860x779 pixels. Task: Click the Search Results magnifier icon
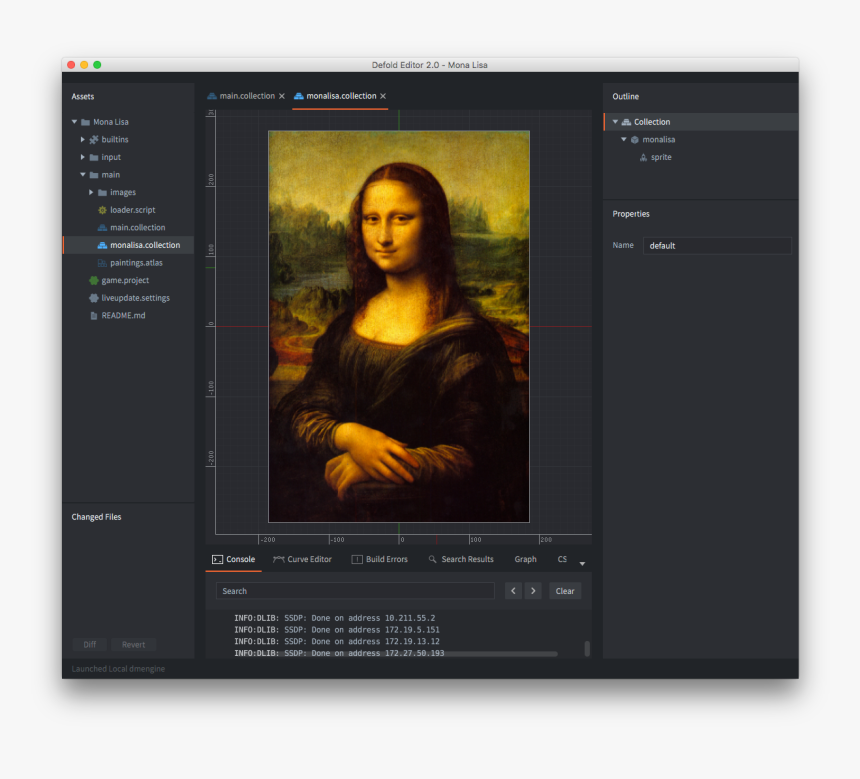tap(433, 559)
